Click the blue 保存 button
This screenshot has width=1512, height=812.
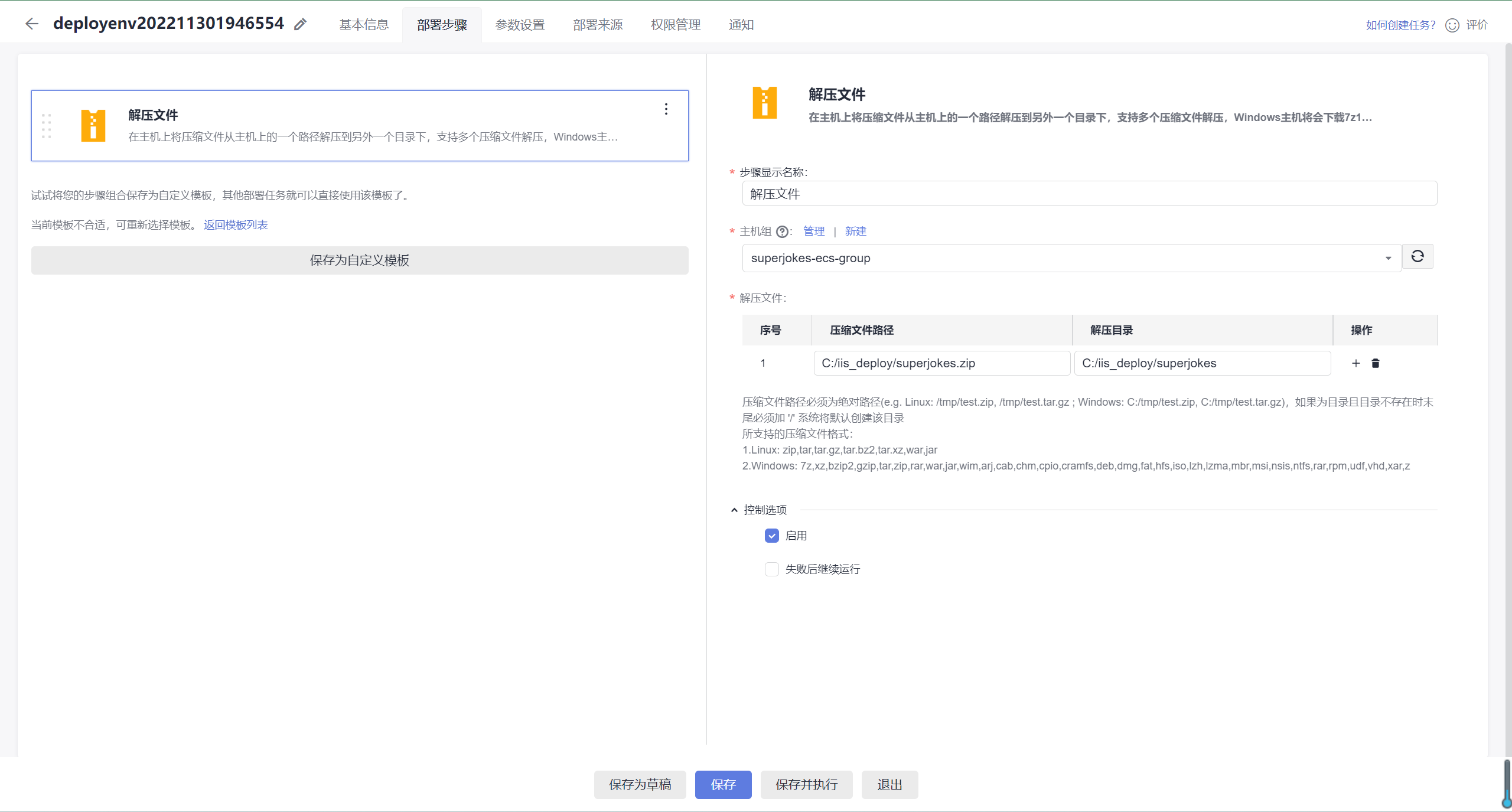pyautogui.click(x=723, y=785)
